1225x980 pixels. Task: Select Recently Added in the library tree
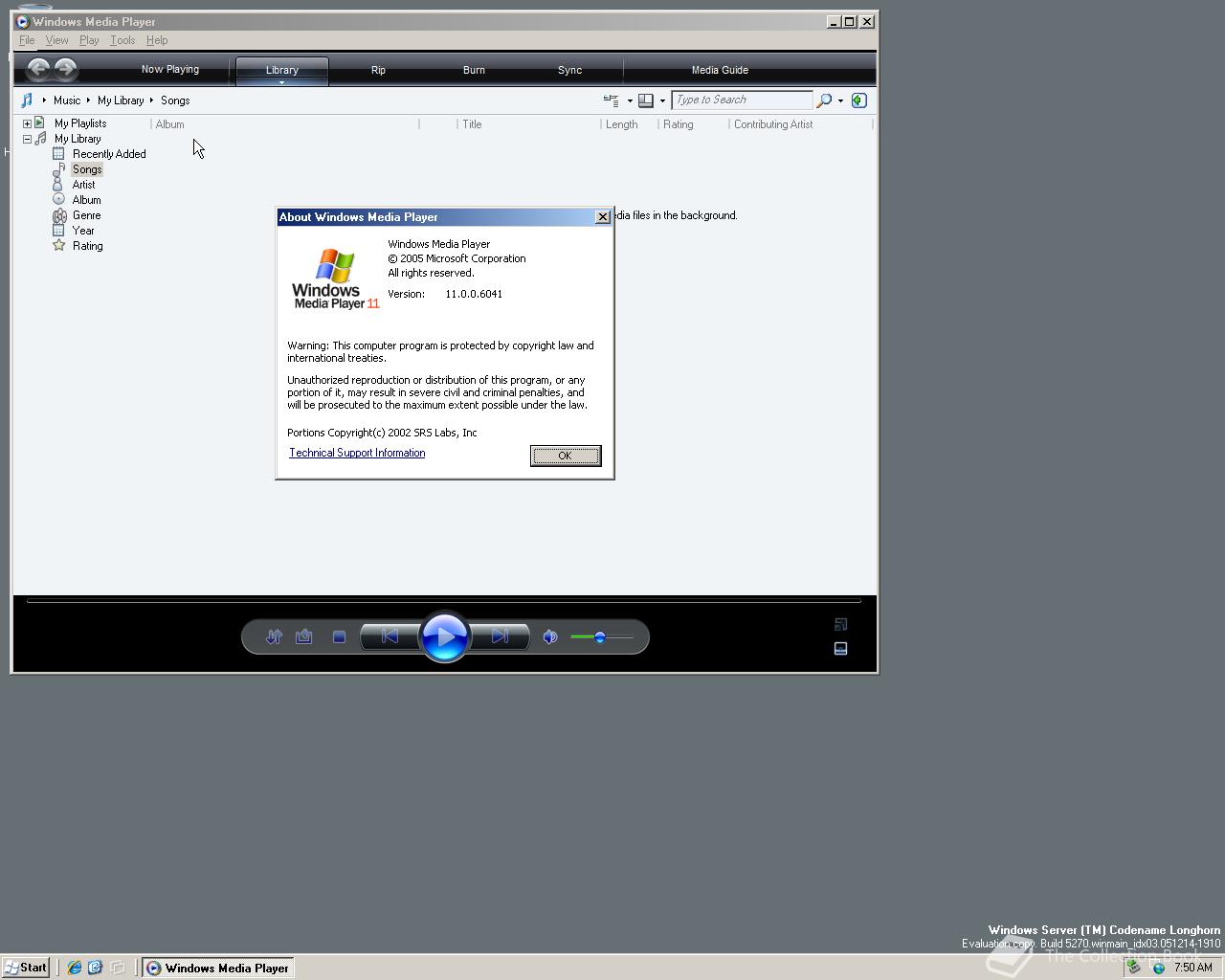point(109,154)
